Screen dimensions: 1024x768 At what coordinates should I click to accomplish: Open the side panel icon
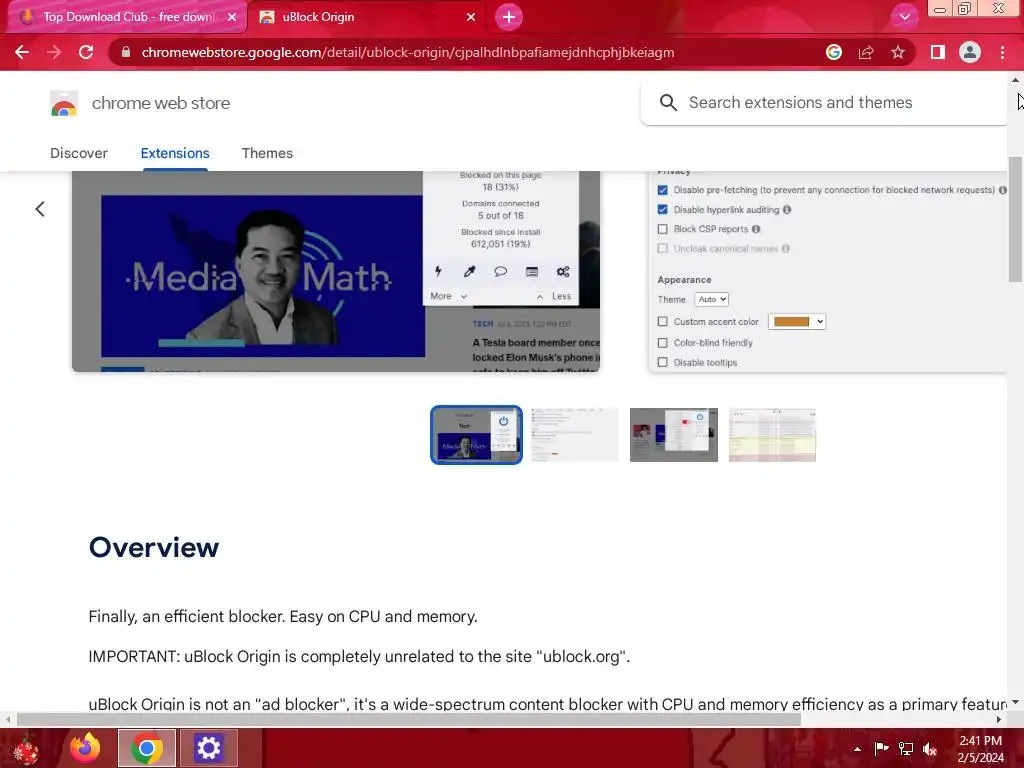click(938, 52)
